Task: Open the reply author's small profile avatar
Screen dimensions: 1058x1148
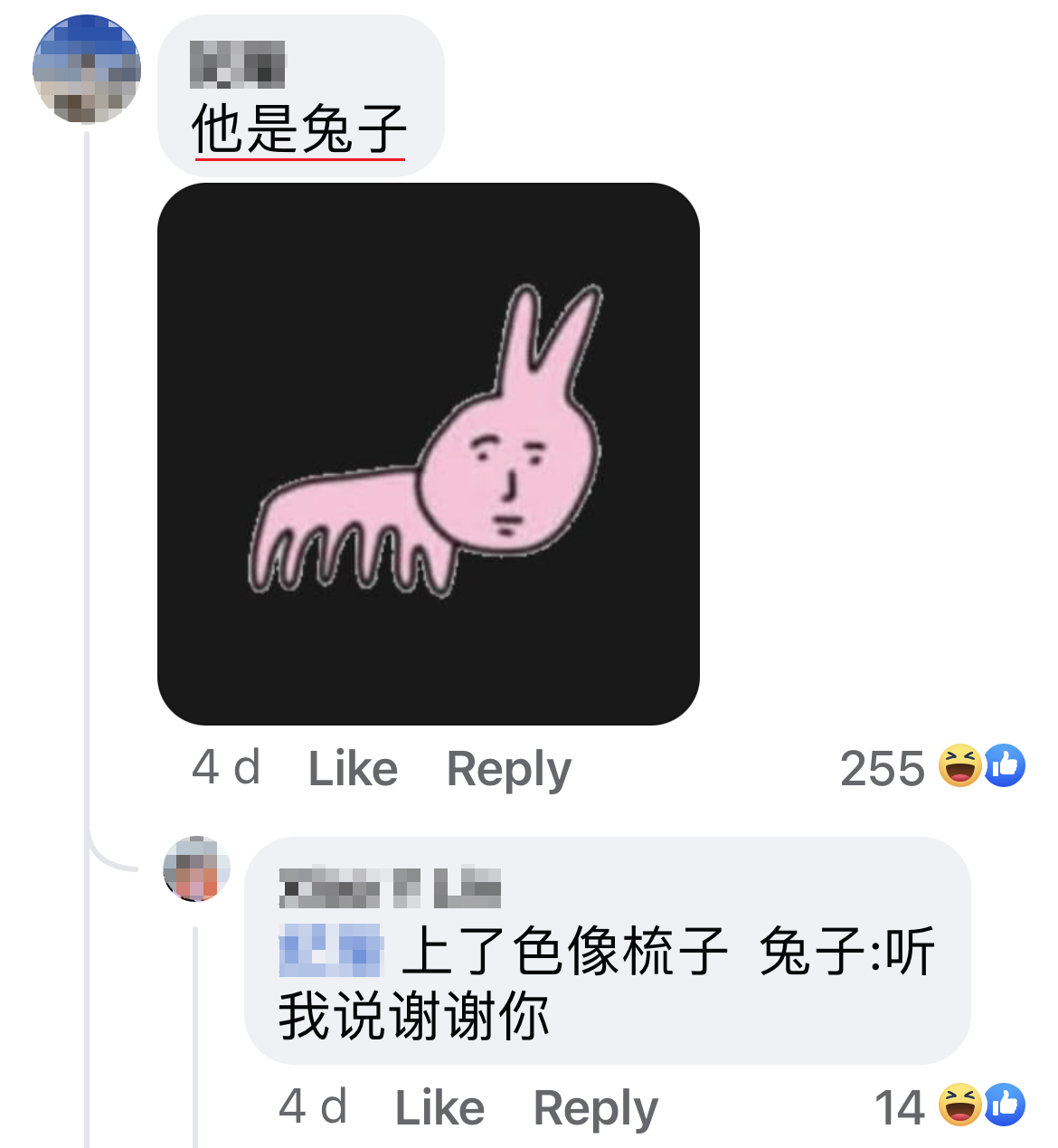Action: click(x=196, y=868)
